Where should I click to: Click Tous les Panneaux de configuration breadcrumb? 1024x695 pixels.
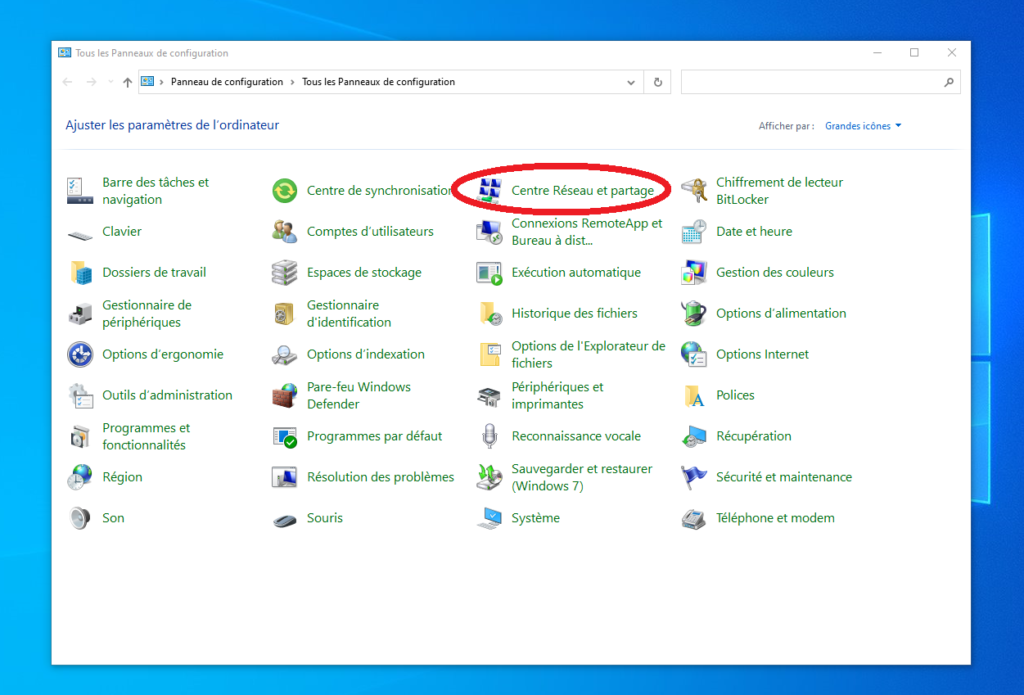coord(378,82)
